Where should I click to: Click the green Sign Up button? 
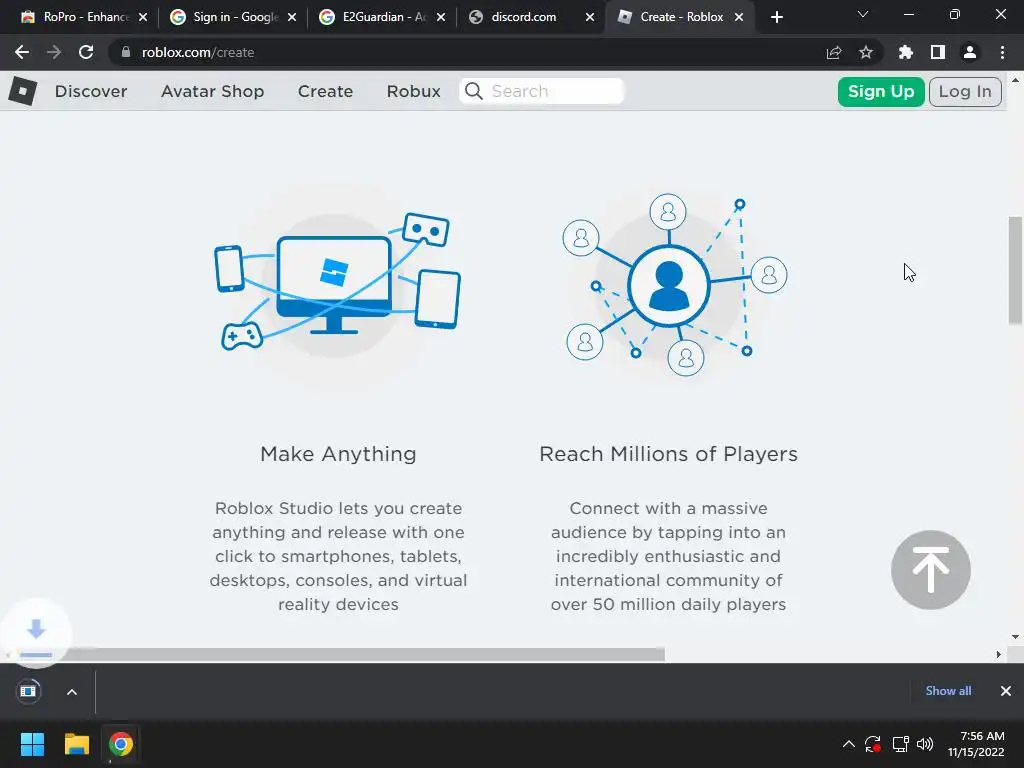click(881, 91)
